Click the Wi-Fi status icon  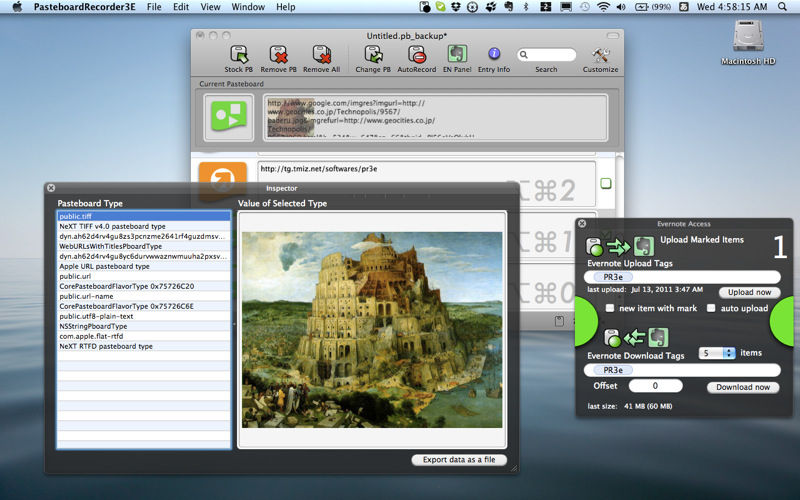(604, 7)
